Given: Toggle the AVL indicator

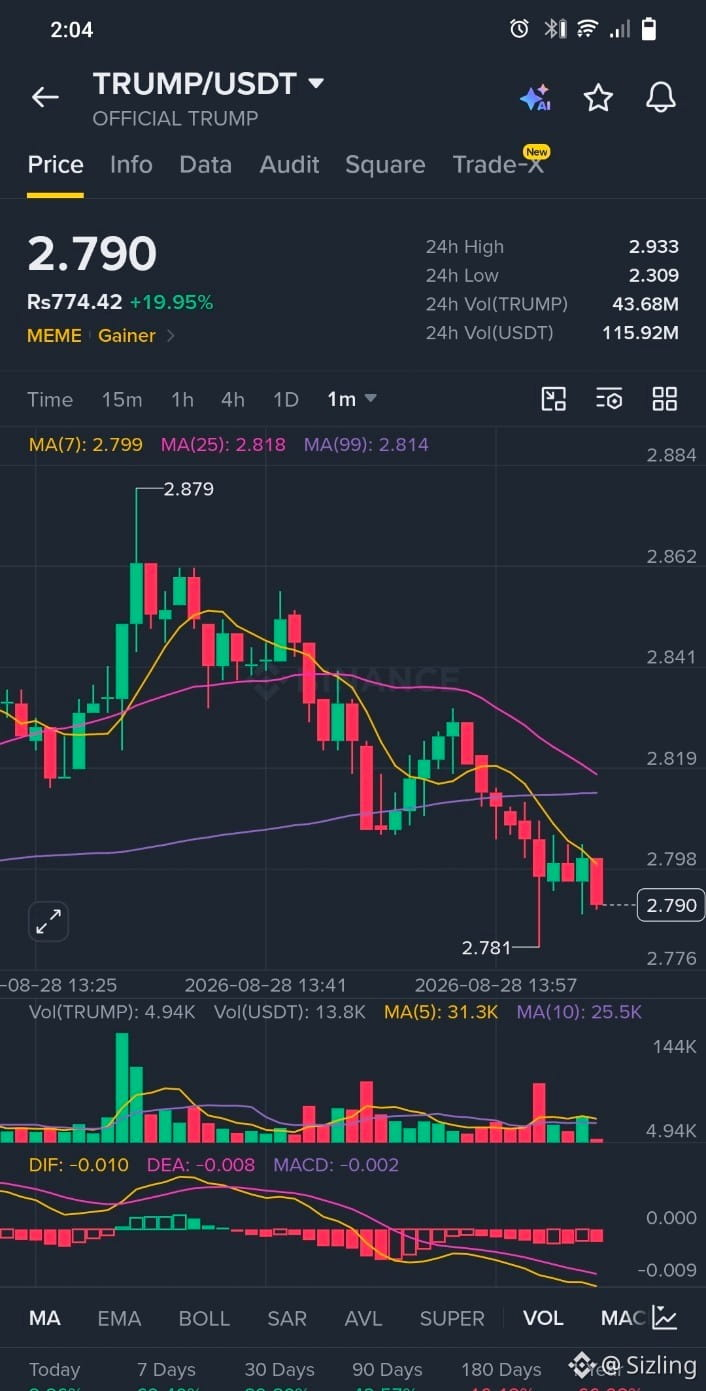Looking at the screenshot, I should pyautogui.click(x=363, y=1318).
